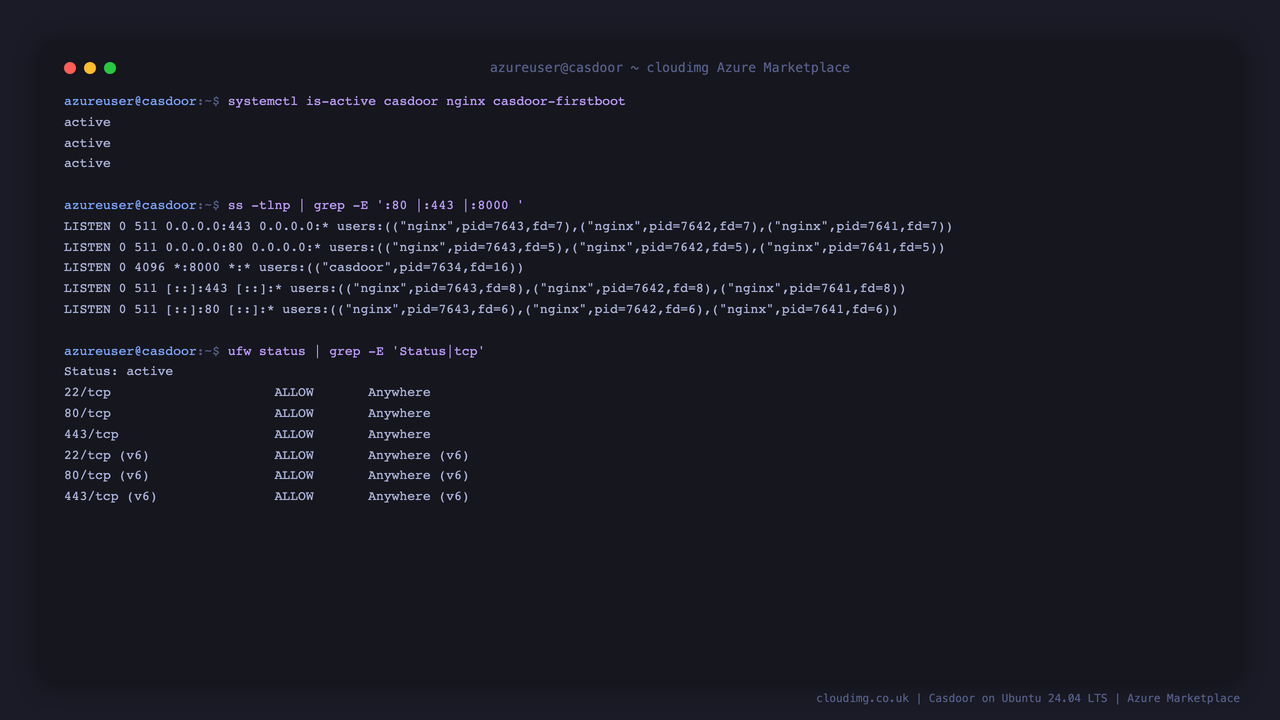Click 'ALLOW' in the 443/tcp (v6) row

tap(294, 496)
